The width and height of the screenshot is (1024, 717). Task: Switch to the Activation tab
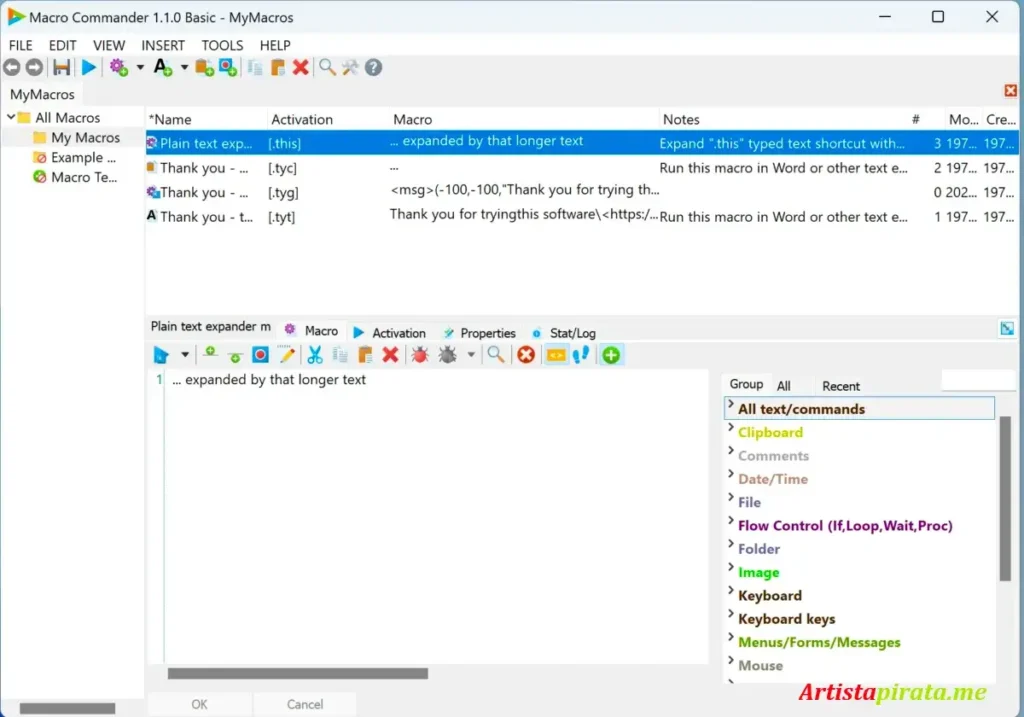point(399,332)
